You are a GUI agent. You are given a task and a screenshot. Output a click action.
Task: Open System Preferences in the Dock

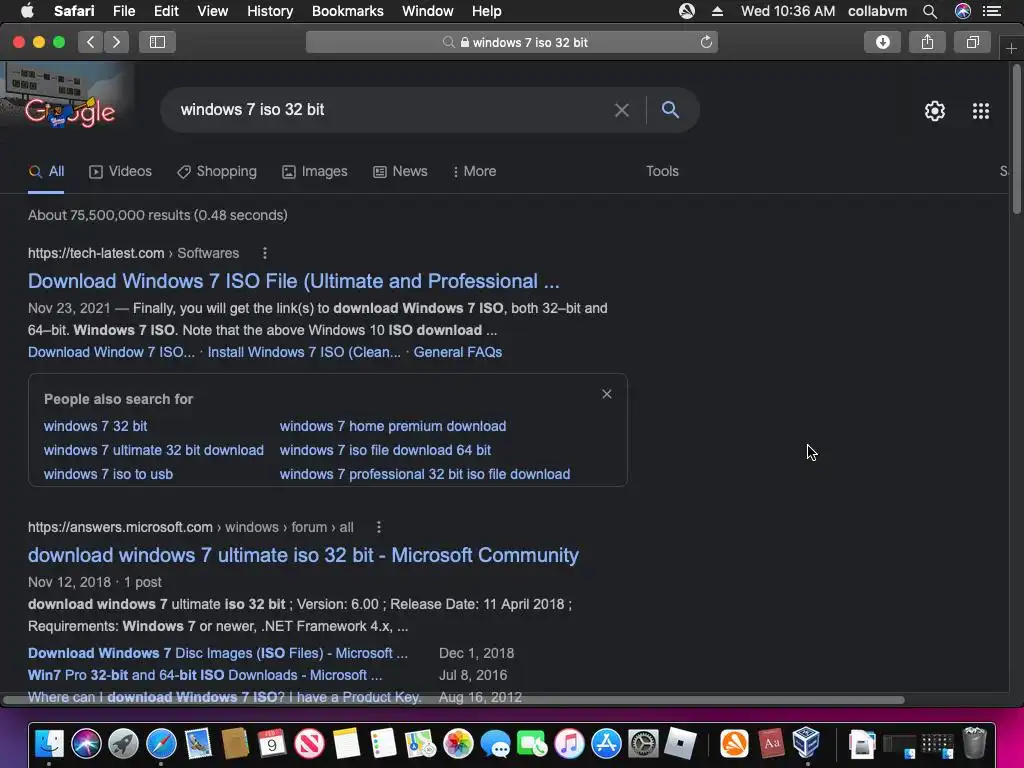[x=643, y=743]
